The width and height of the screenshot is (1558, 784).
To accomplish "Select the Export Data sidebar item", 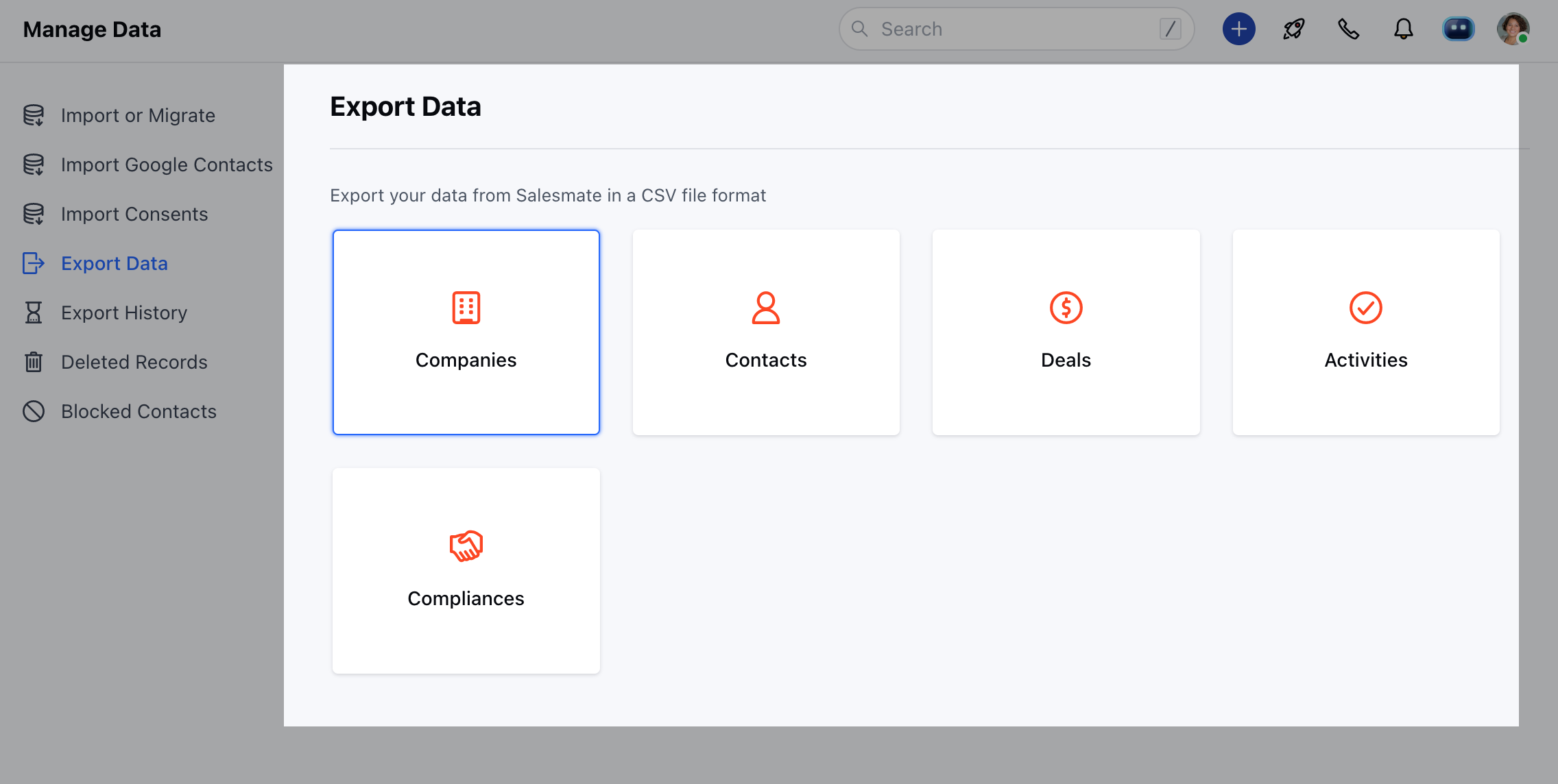I will pyautogui.click(x=114, y=263).
